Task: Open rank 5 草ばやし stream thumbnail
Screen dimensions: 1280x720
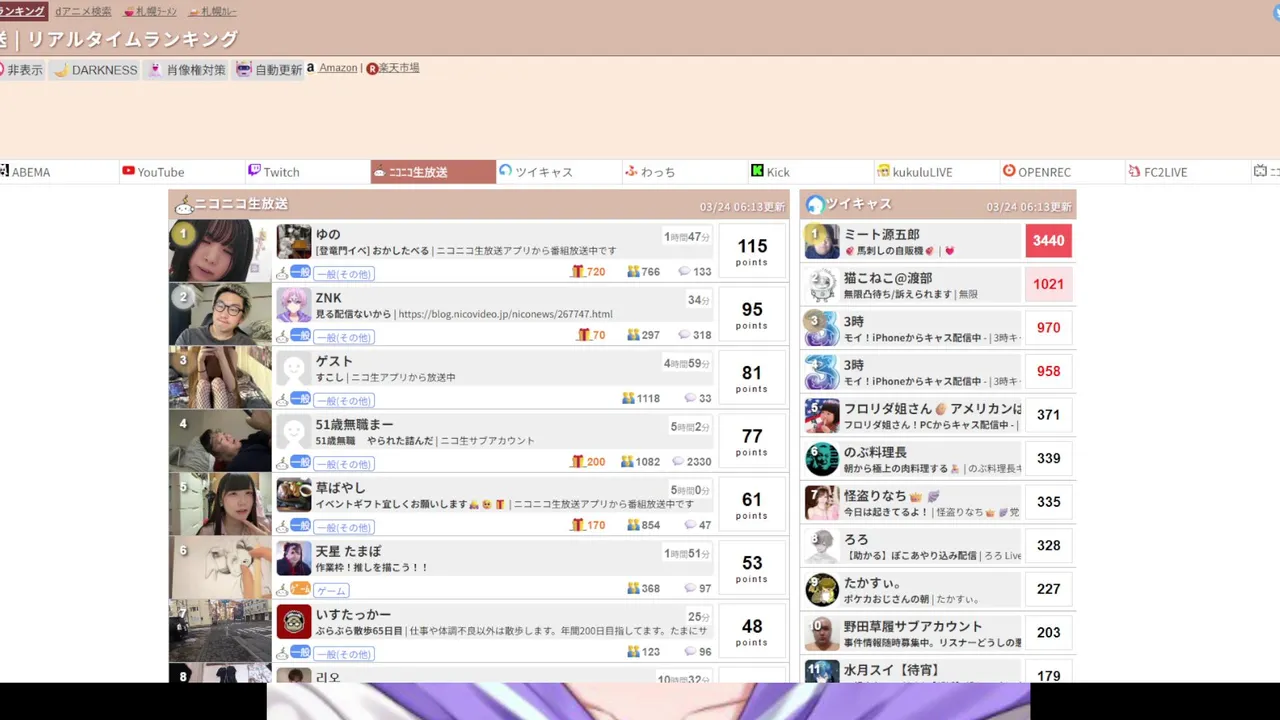Action: (x=220, y=505)
